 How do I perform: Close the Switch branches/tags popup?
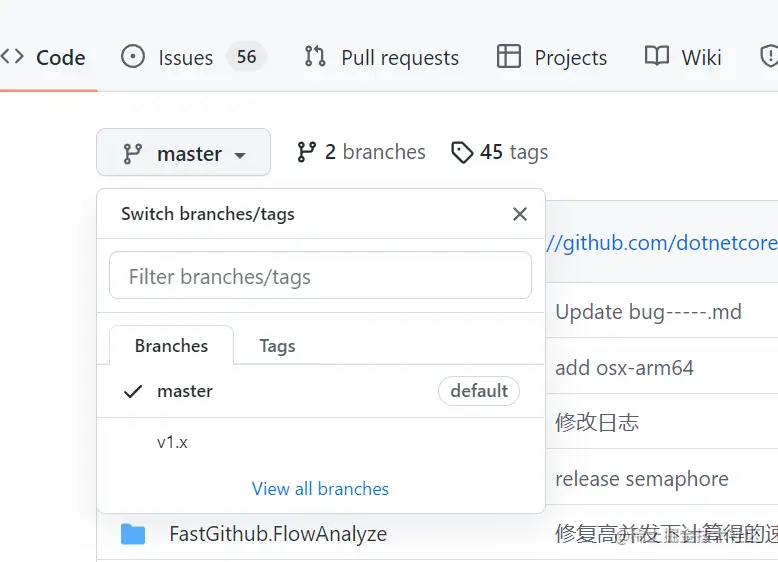click(x=520, y=214)
